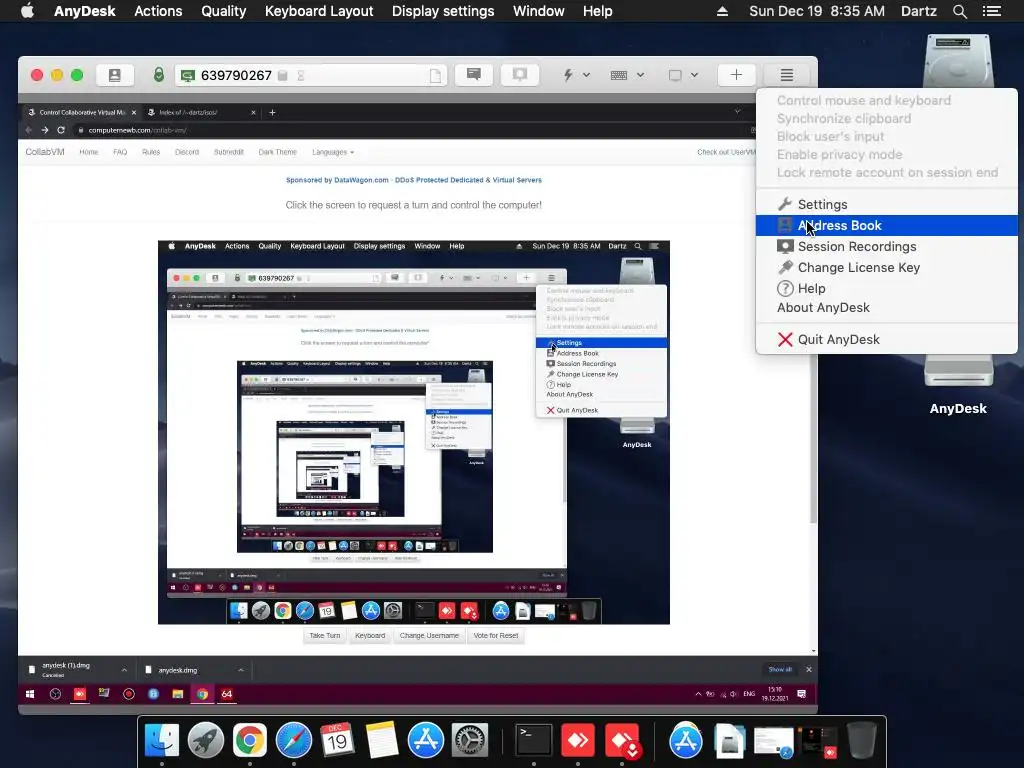The image size is (1024, 768).
Task: Expand options for anydesk.dmg download
Action: (241, 670)
